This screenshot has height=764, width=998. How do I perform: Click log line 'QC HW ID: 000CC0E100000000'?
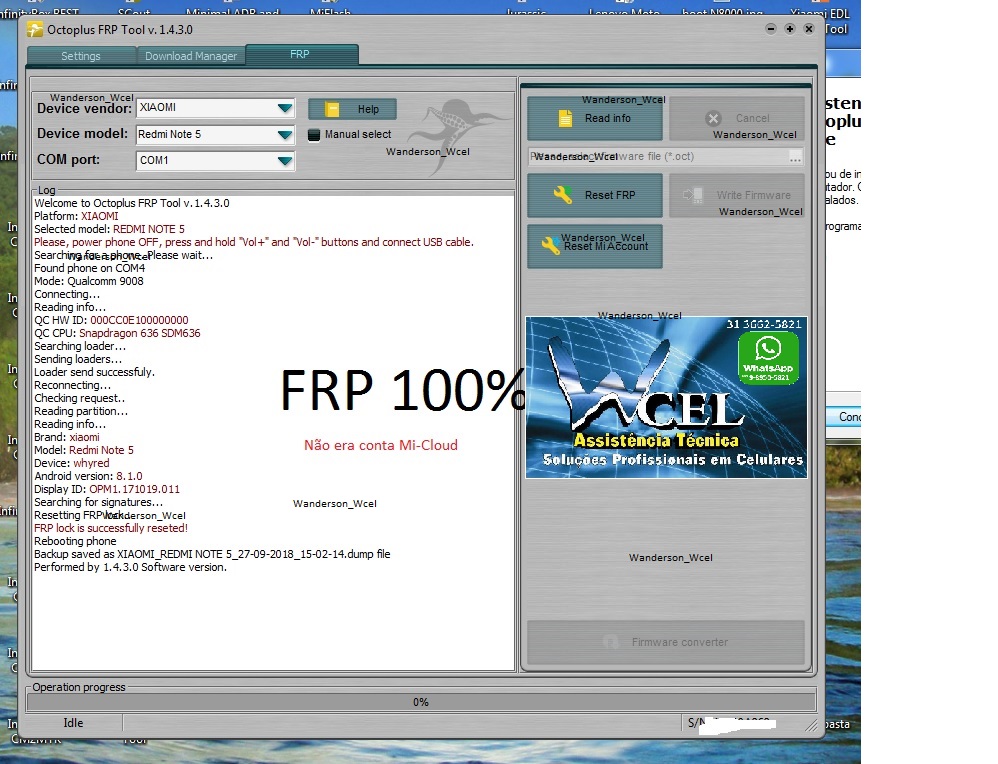111,320
